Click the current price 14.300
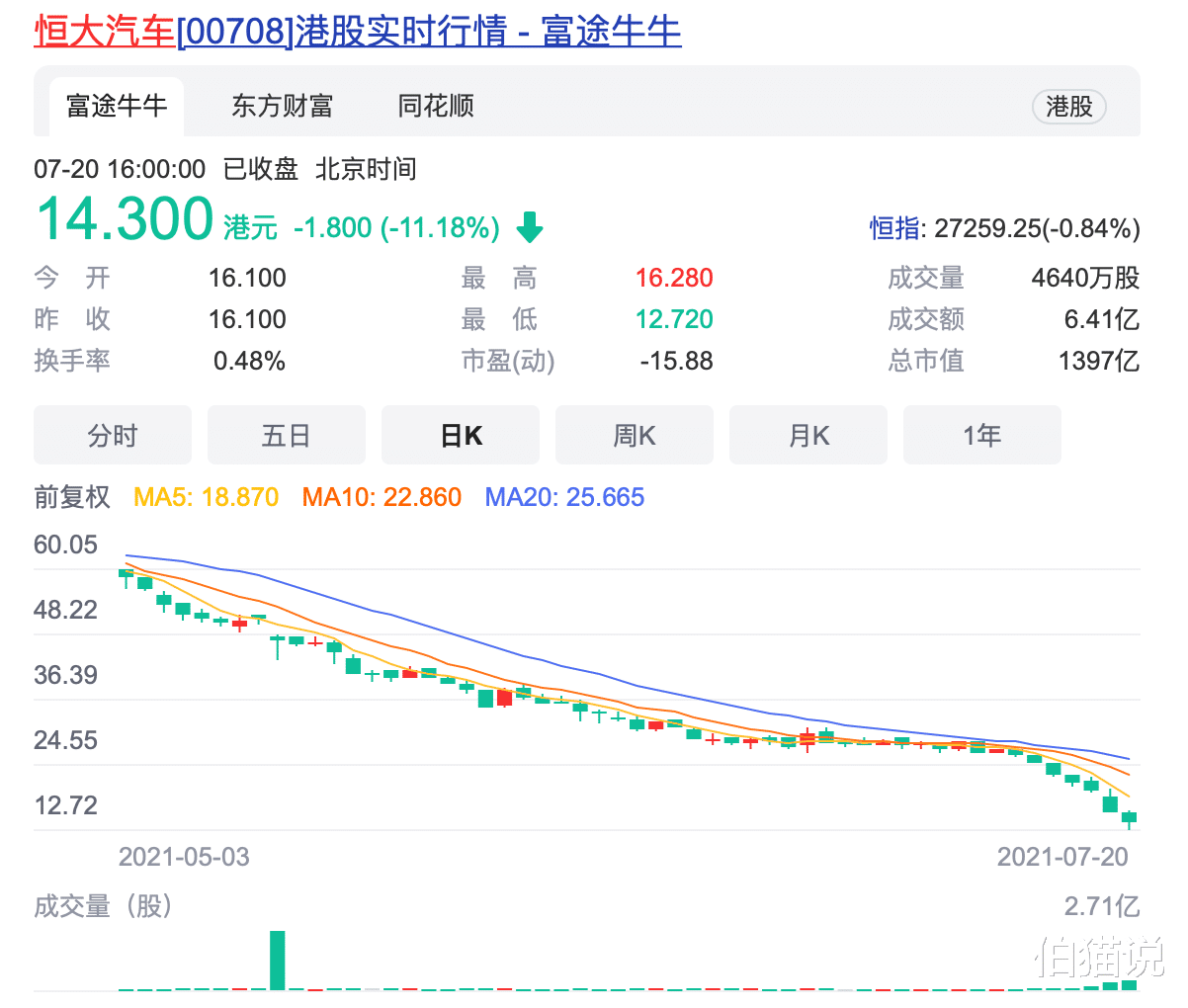The image size is (1188, 1008). click(125, 218)
